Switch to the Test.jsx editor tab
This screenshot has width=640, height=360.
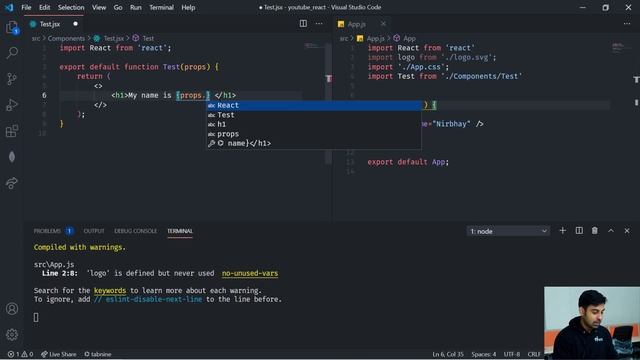tap(53, 24)
